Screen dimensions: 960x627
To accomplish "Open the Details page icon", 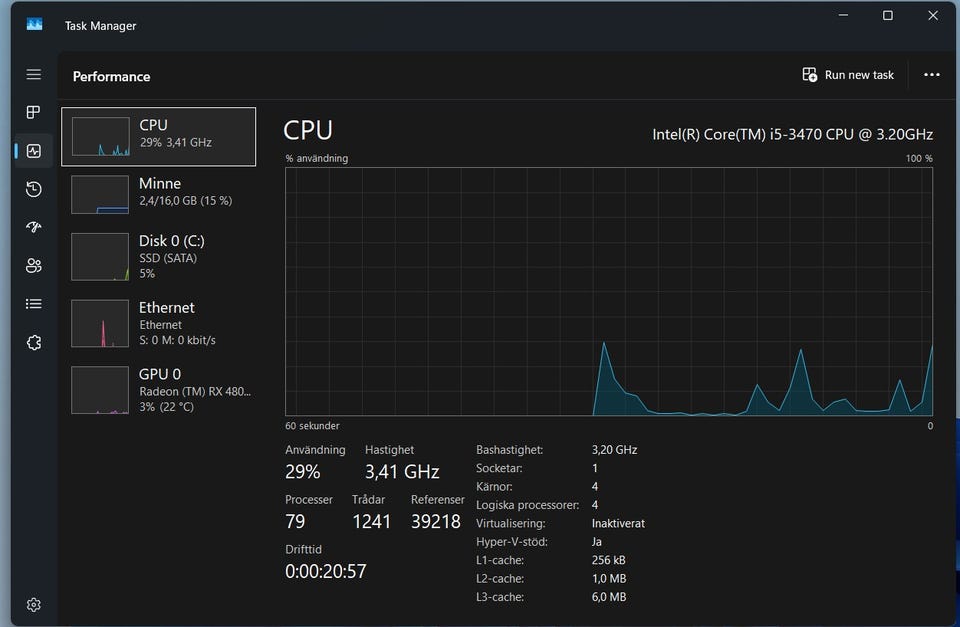I will pyautogui.click(x=34, y=304).
